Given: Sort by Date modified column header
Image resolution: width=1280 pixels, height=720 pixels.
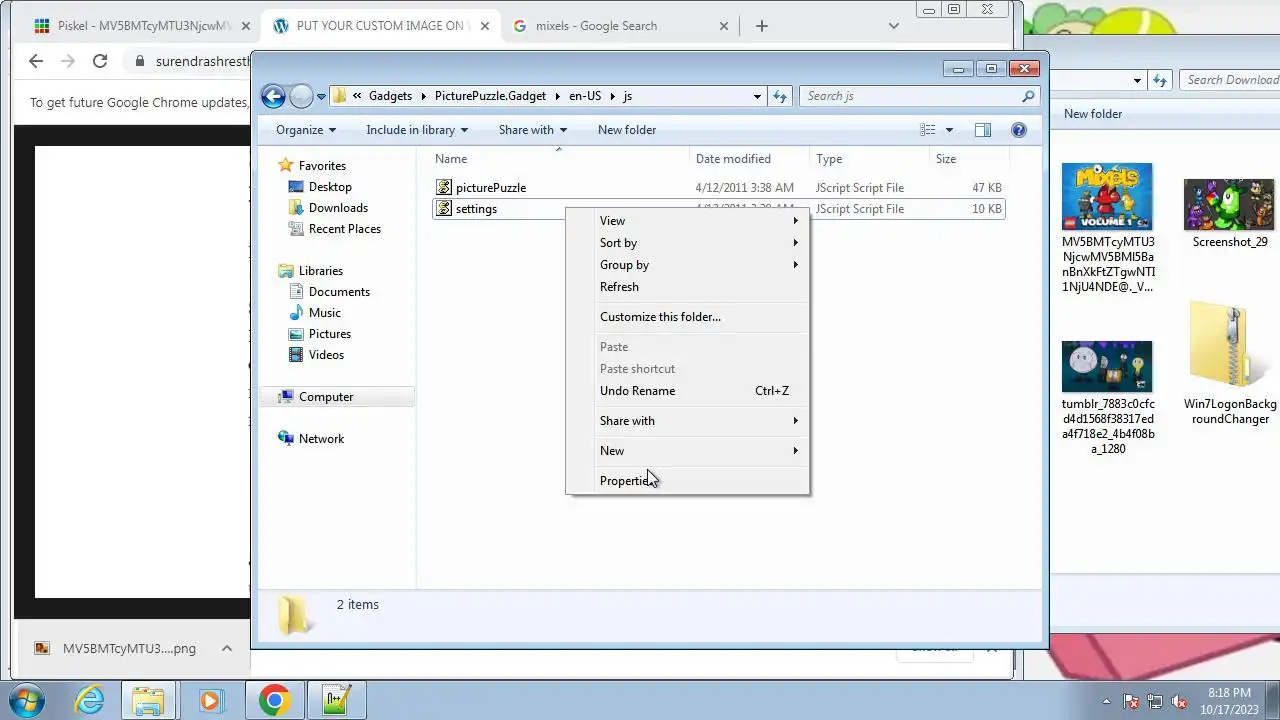Looking at the screenshot, I should coord(749,159).
